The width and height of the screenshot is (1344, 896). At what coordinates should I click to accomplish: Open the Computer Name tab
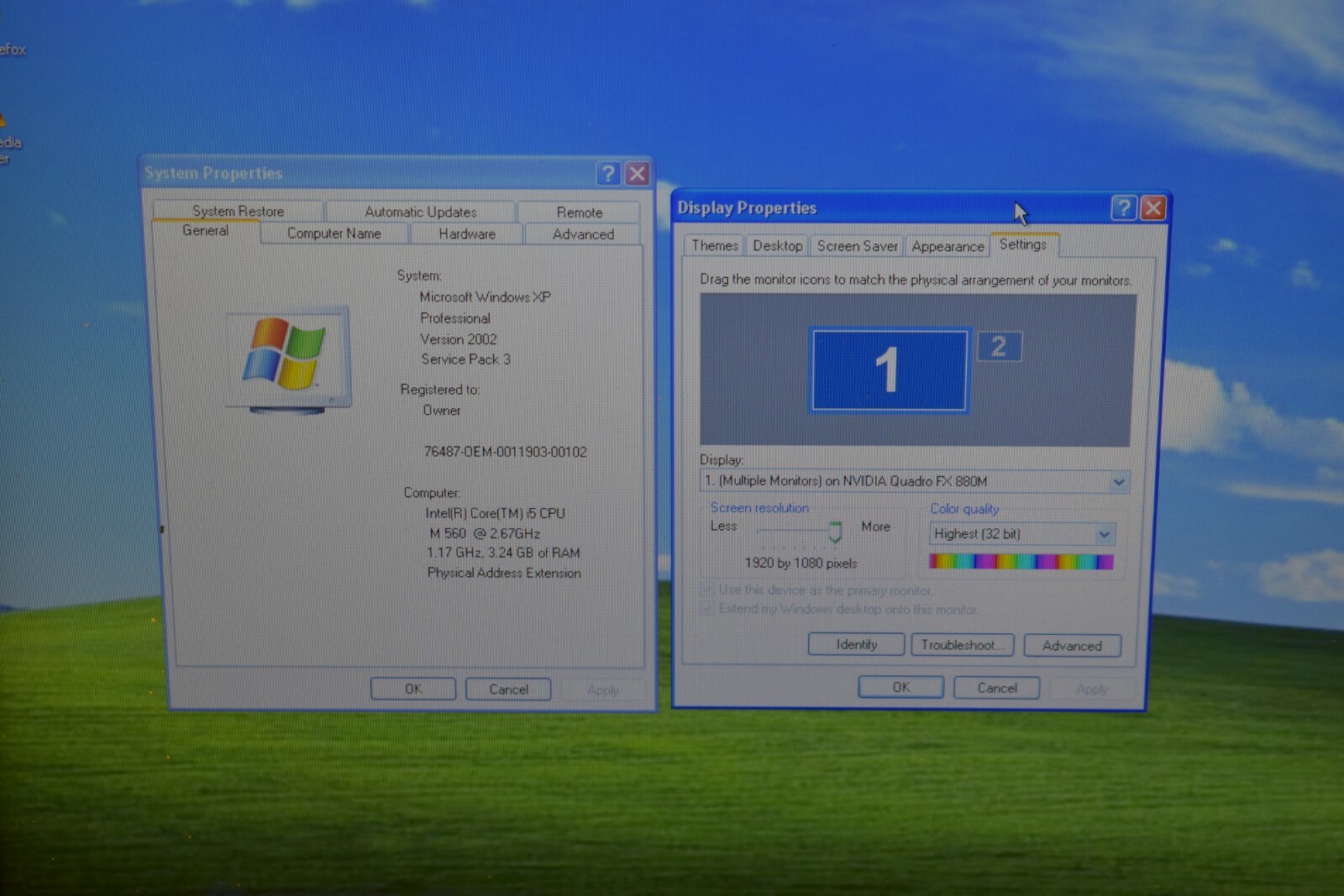click(x=334, y=233)
